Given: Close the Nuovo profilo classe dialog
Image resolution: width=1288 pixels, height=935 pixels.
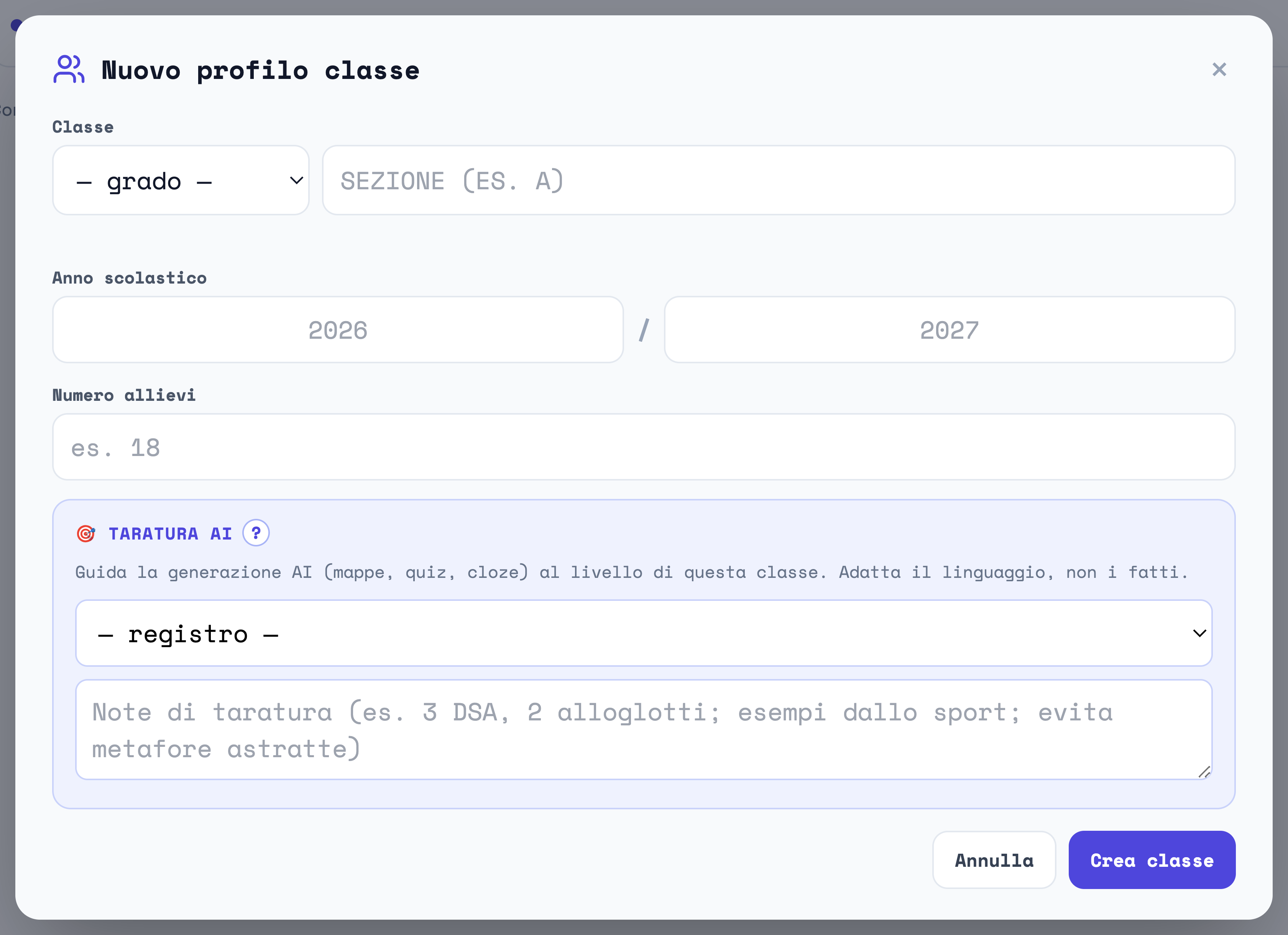Looking at the screenshot, I should 1219,69.
